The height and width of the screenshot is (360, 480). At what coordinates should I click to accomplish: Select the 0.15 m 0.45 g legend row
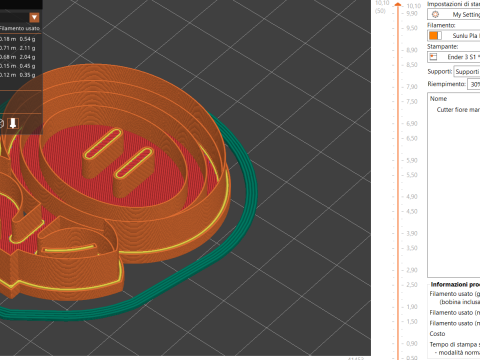(x=18, y=66)
